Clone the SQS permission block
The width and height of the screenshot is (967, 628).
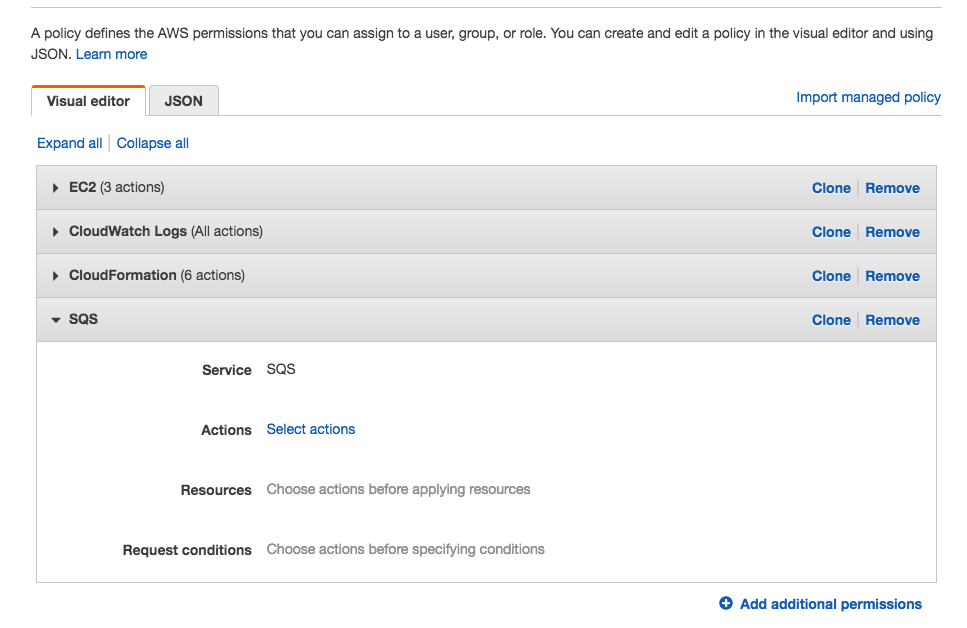[831, 320]
